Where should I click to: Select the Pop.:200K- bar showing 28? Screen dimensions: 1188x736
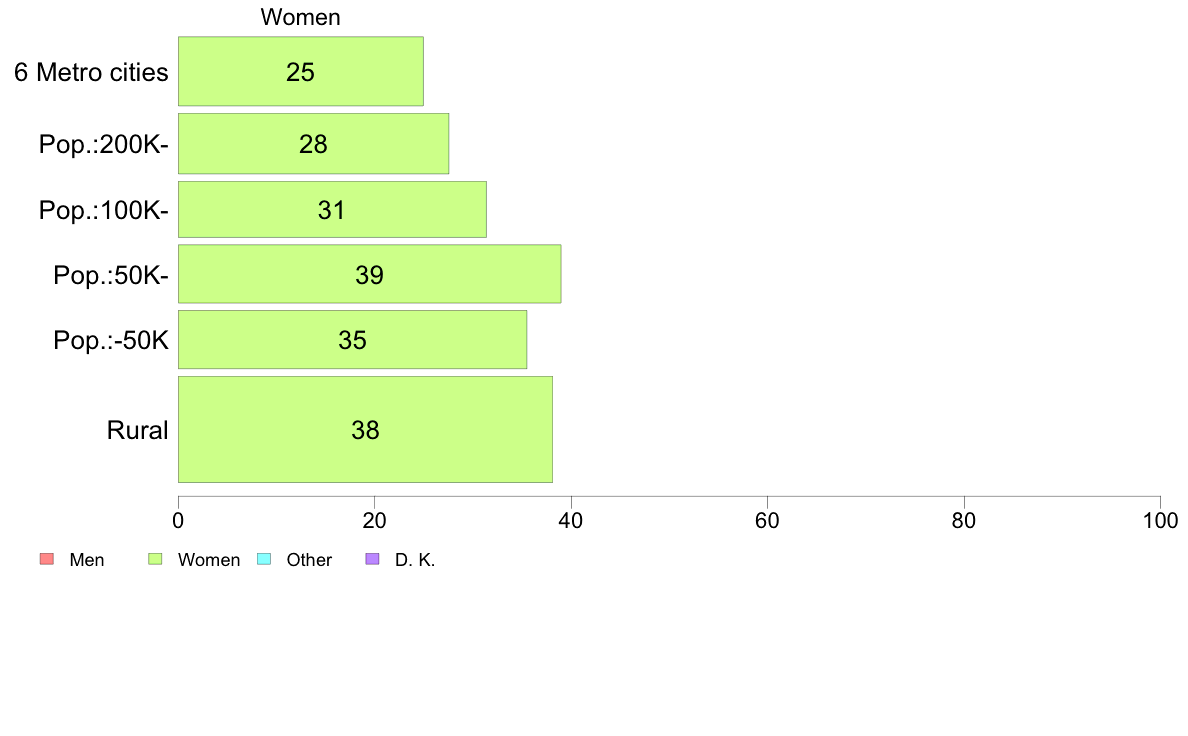(314, 144)
